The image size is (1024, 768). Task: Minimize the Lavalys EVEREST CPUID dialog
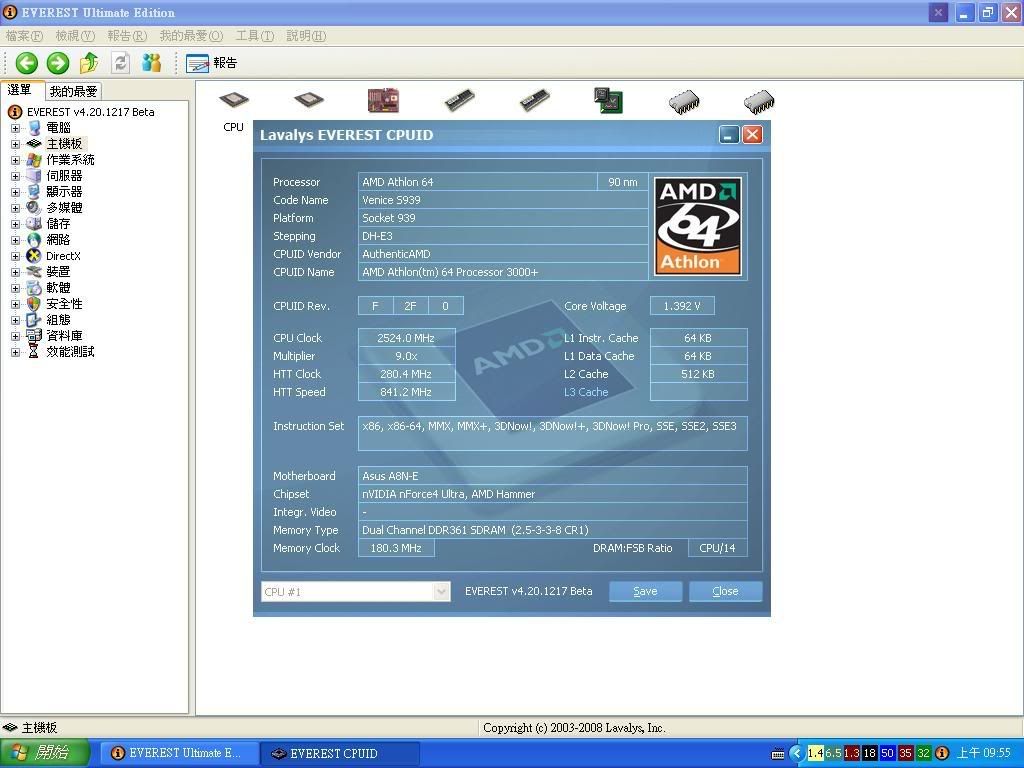click(729, 135)
